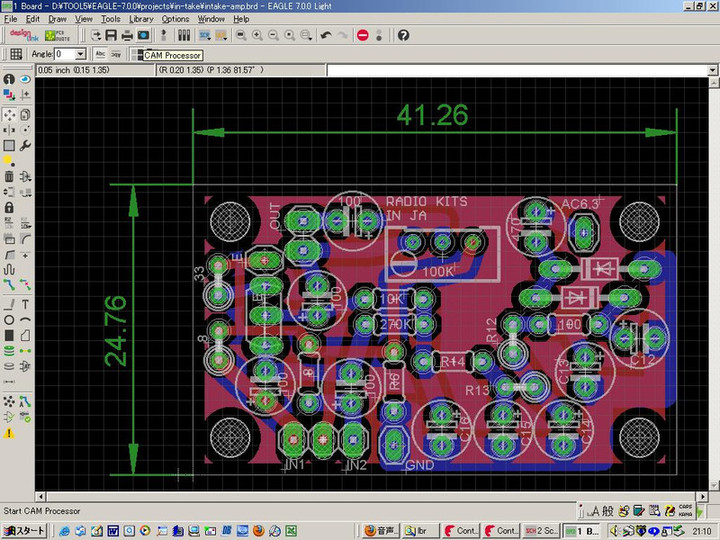The height and width of the screenshot is (540, 720).
Task: Toggle the Grid settings button
Action: [16, 54]
